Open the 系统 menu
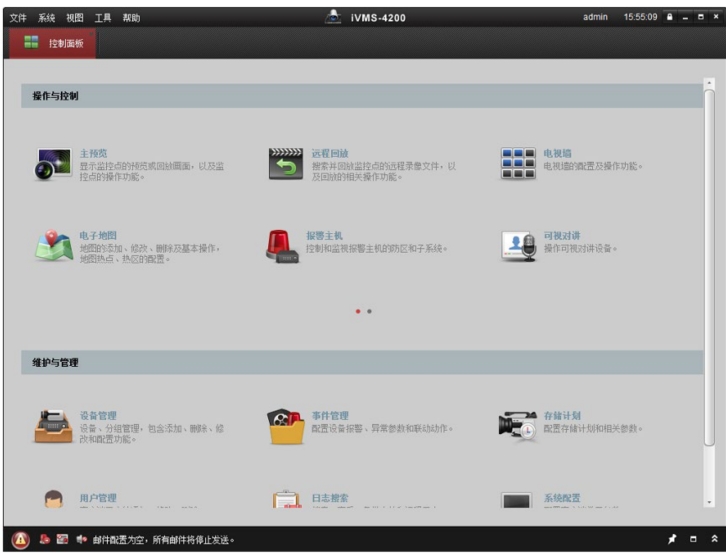The height and width of the screenshot is (553, 726). (46, 18)
